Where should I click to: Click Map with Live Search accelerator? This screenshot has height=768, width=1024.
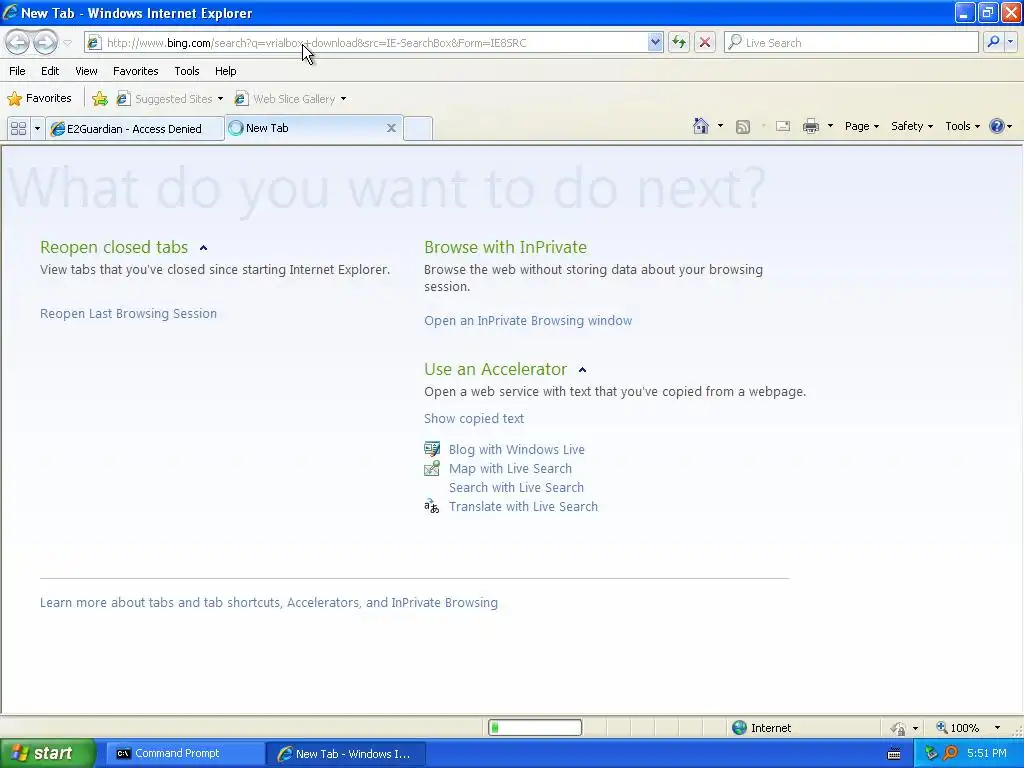point(510,468)
